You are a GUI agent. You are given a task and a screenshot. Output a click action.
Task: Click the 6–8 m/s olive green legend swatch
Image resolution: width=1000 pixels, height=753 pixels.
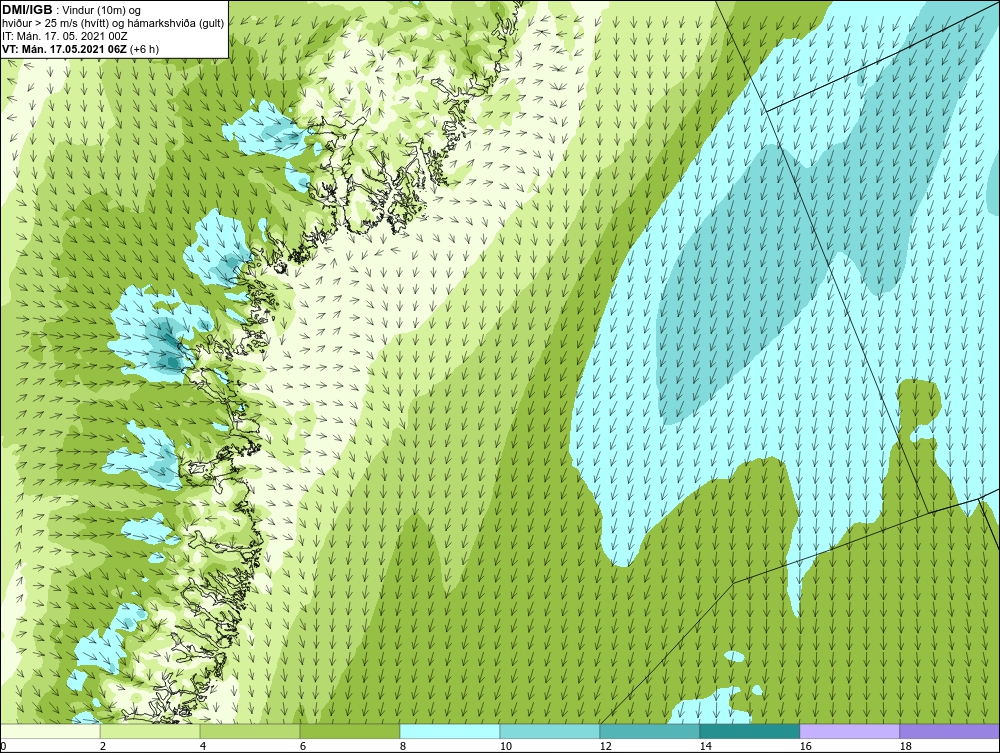pyautogui.click(x=350, y=731)
